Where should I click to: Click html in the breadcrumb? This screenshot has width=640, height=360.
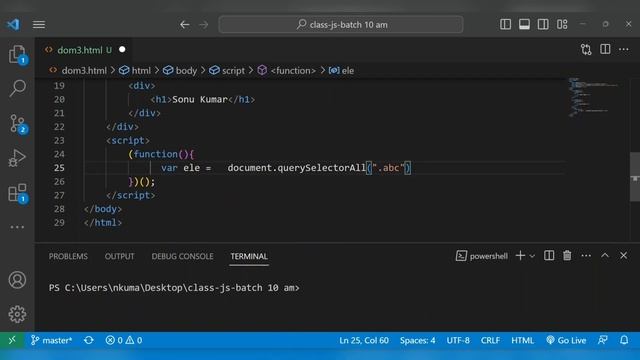[141, 71]
